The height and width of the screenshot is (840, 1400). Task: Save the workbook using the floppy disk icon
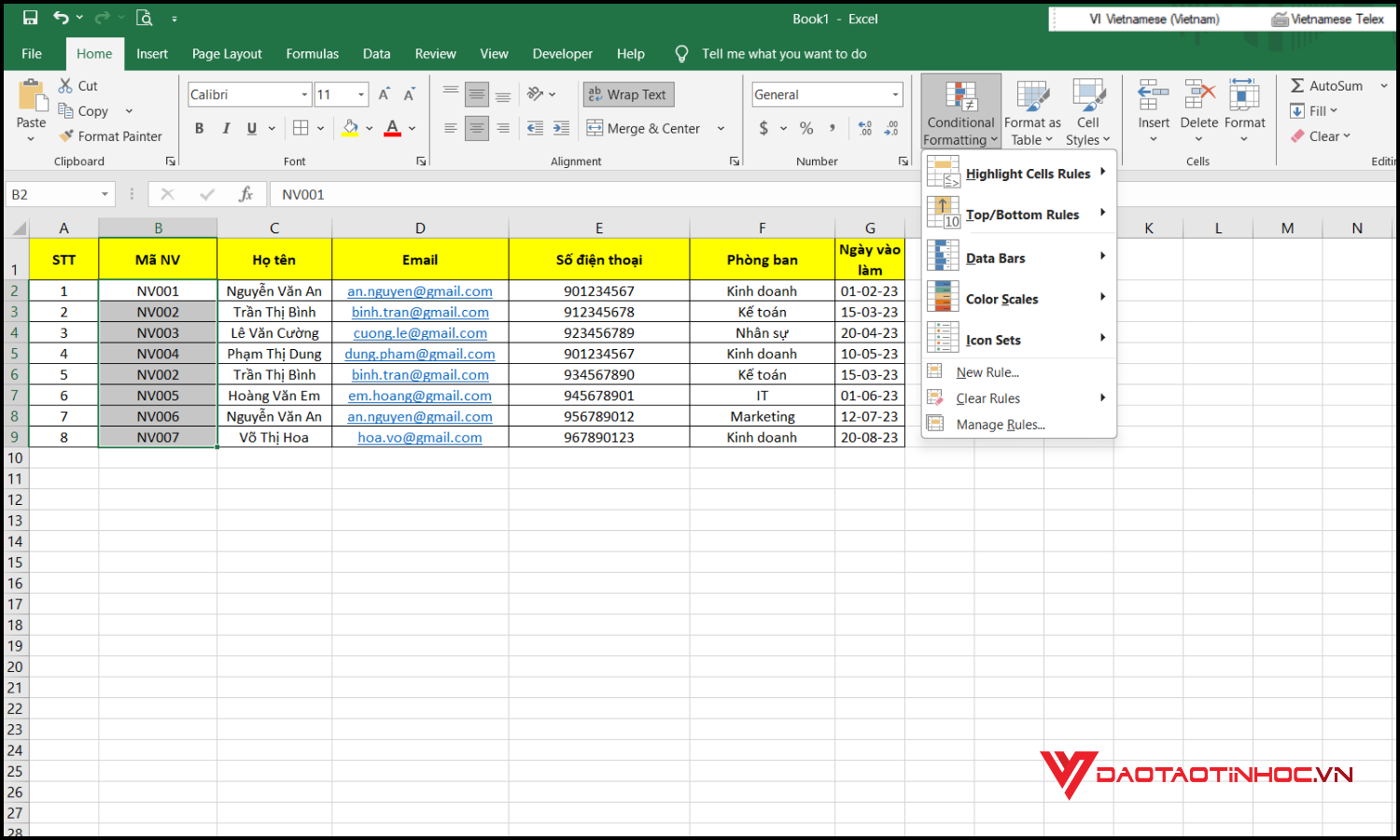coord(30,18)
